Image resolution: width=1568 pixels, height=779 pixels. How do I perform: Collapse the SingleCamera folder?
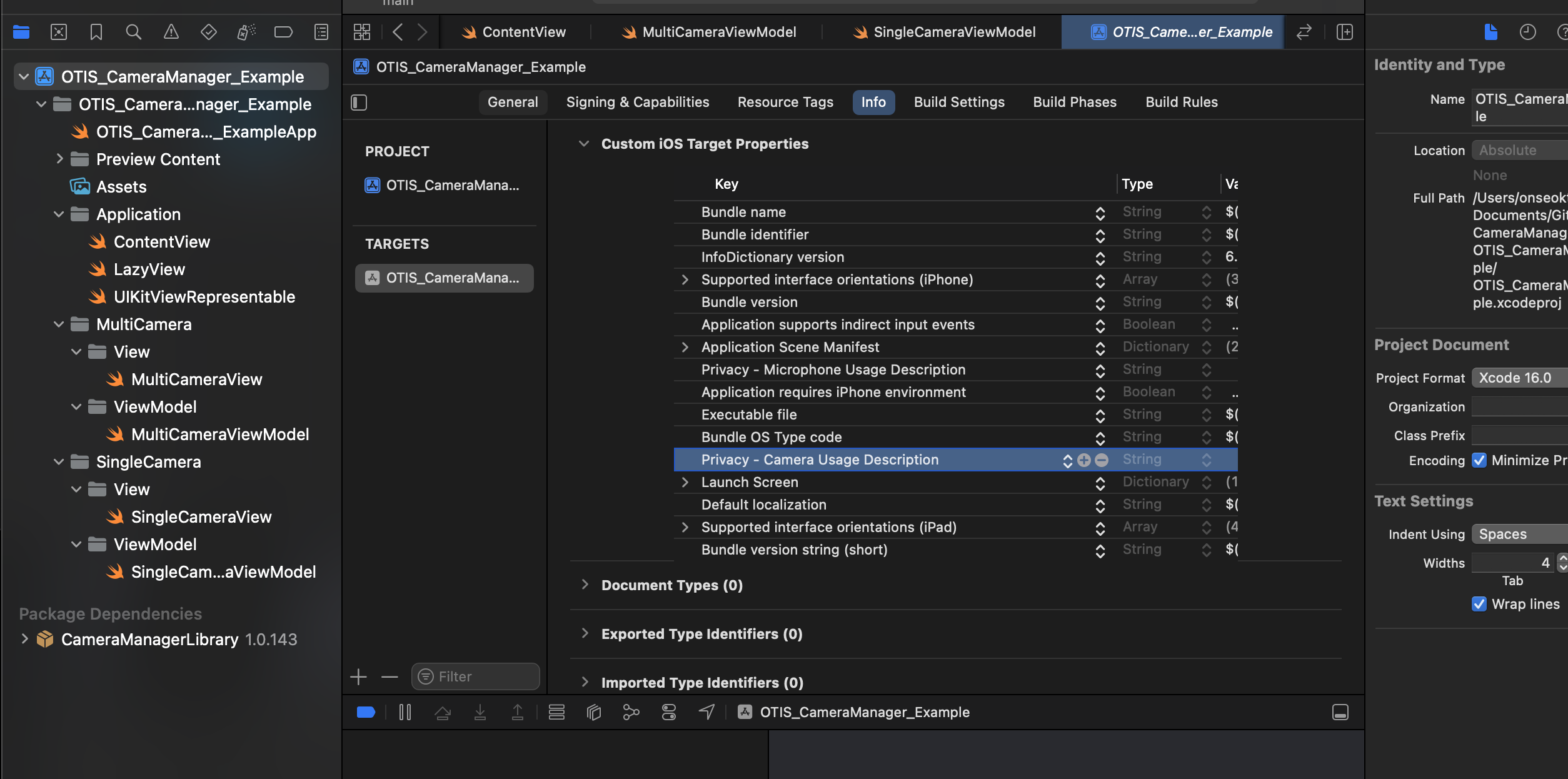click(59, 462)
